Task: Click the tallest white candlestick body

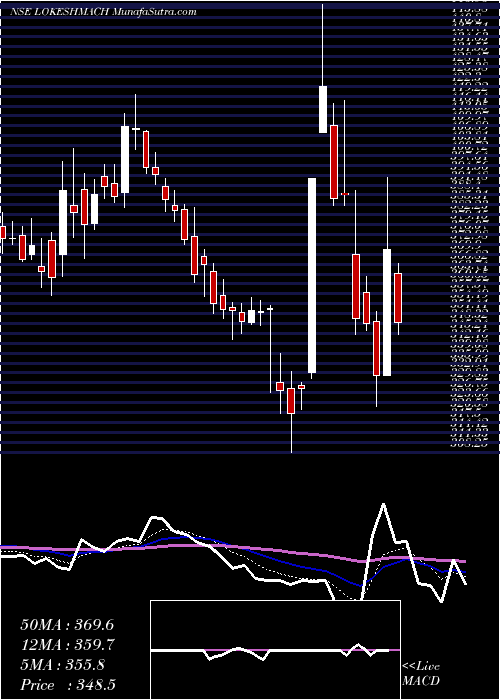Action: click(x=312, y=275)
